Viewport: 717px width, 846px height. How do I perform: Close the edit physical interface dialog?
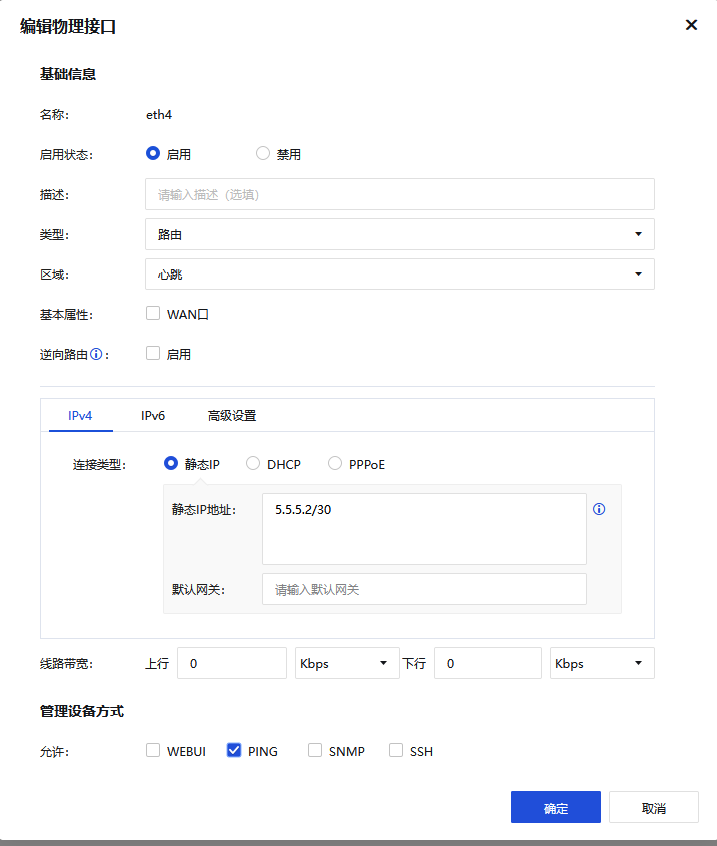691,25
